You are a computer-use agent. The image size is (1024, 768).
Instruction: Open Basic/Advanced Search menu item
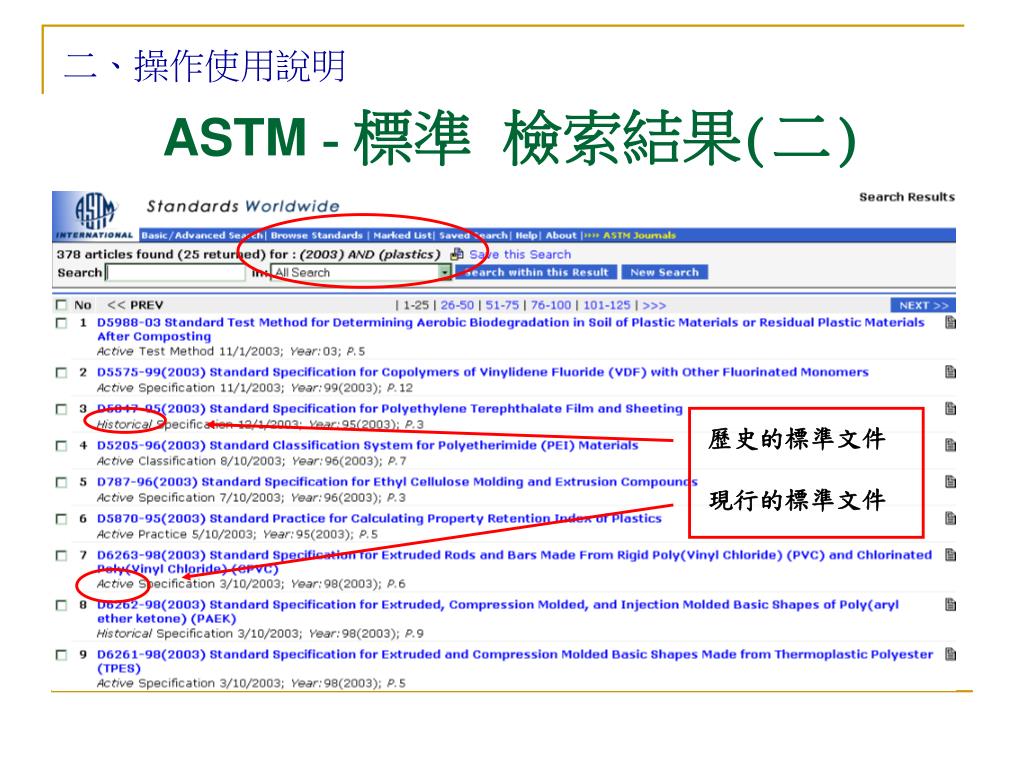202,235
